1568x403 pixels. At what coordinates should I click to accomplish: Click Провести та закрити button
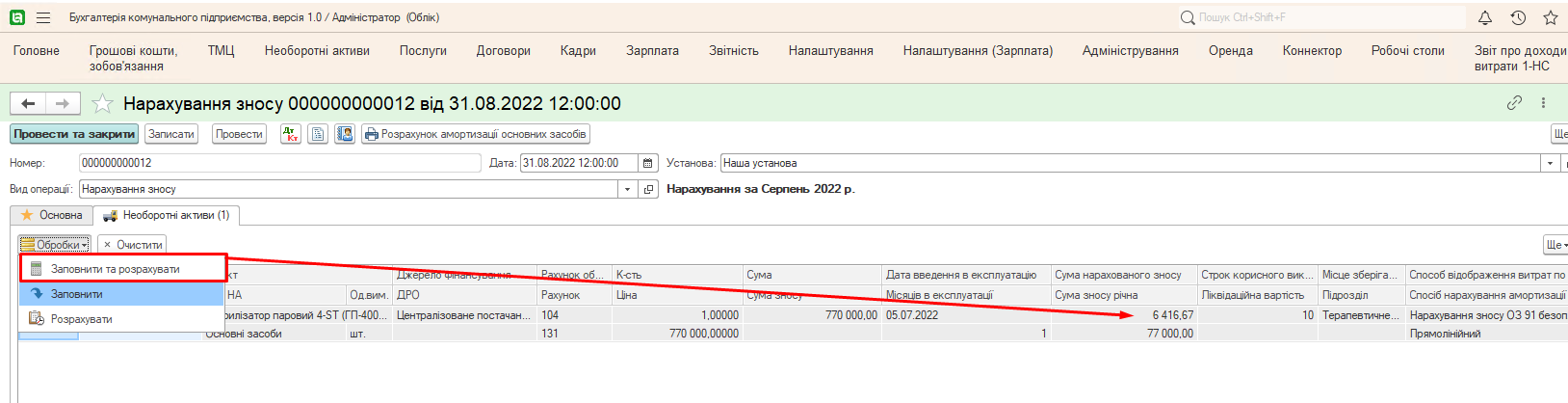click(74, 134)
